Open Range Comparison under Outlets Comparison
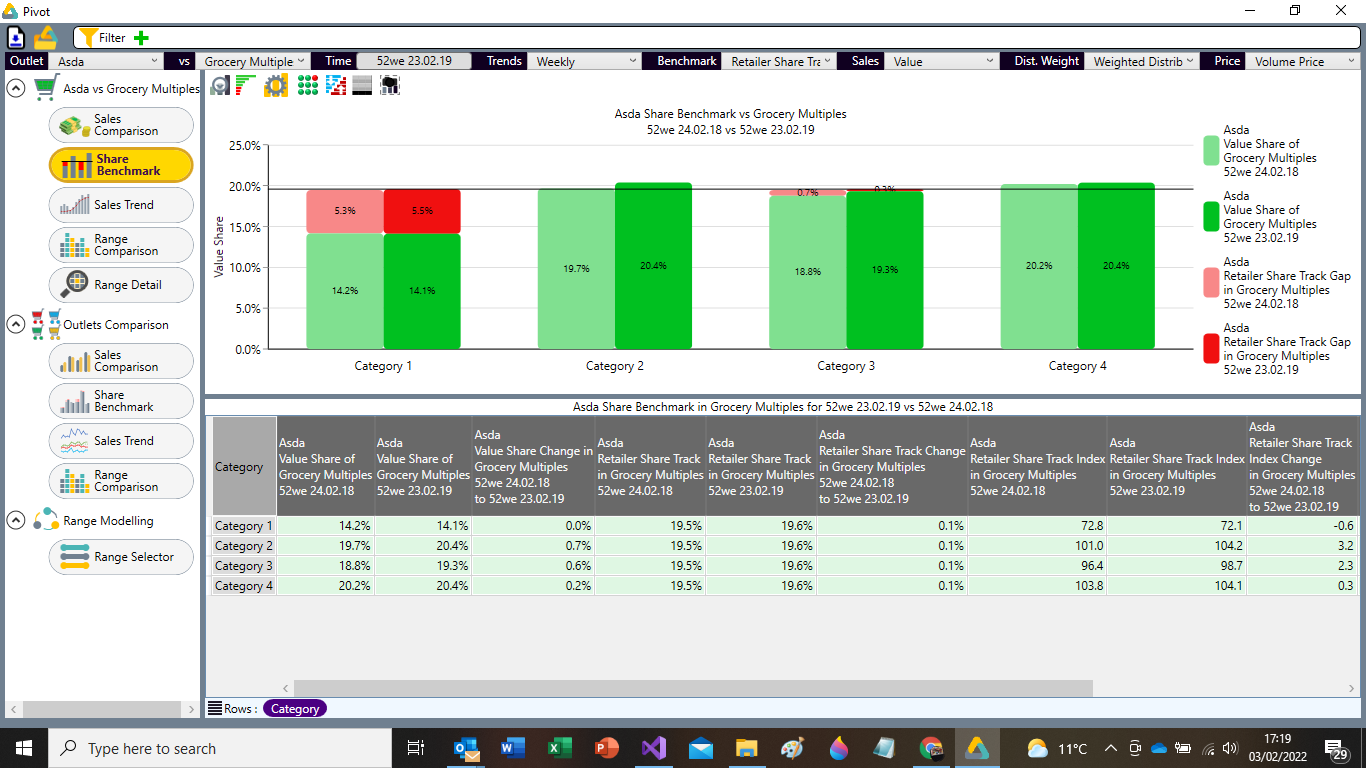The image size is (1366, 768). [x=121, y=481]
